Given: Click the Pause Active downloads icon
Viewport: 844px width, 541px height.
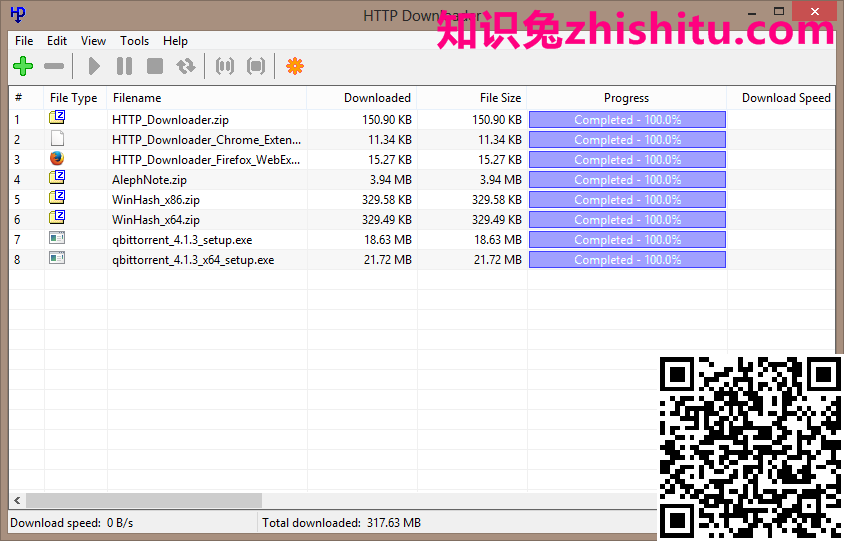Looking at the screenshot, I should pos(225,66).
